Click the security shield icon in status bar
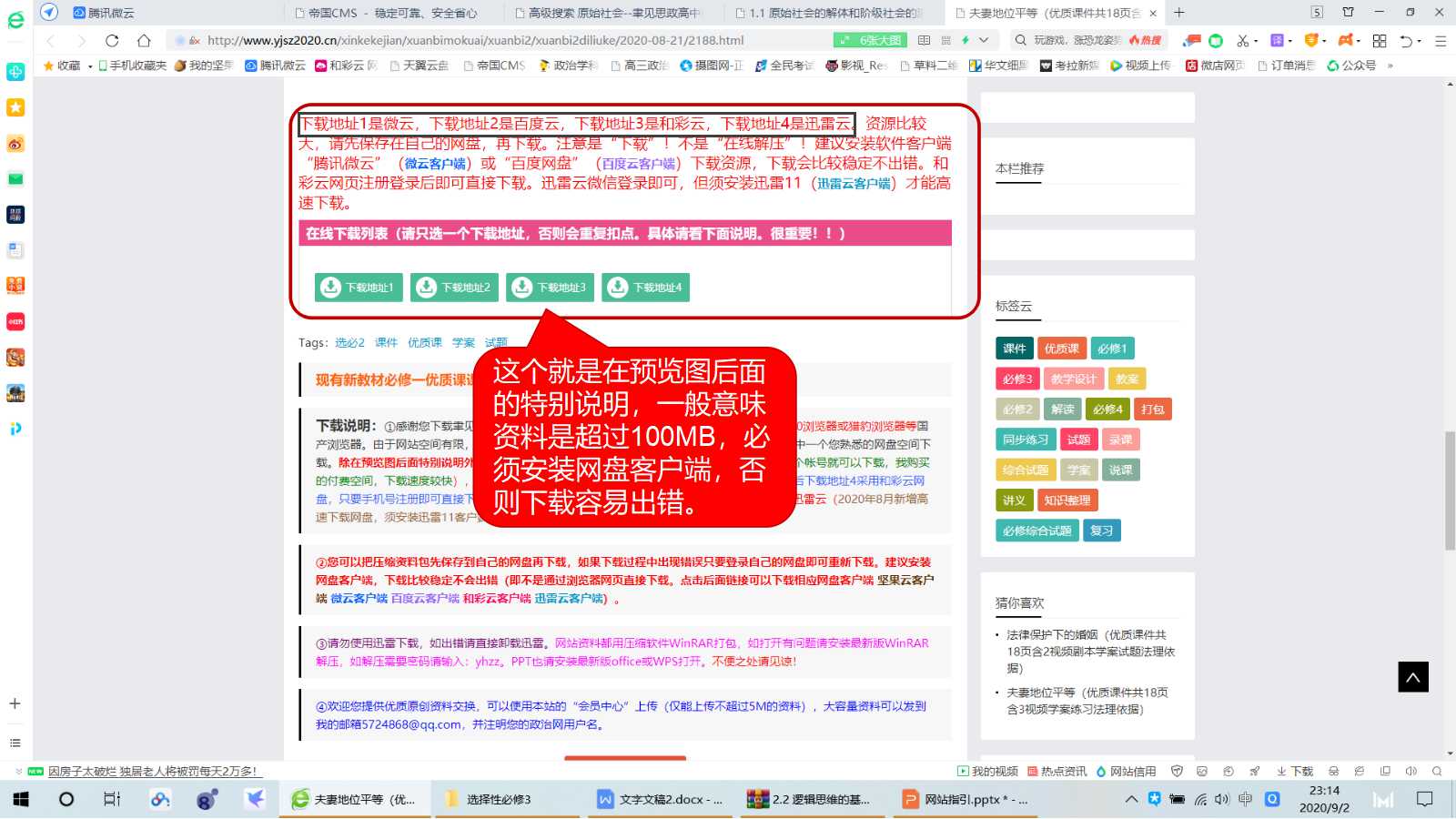 (x=1177, y=771)
